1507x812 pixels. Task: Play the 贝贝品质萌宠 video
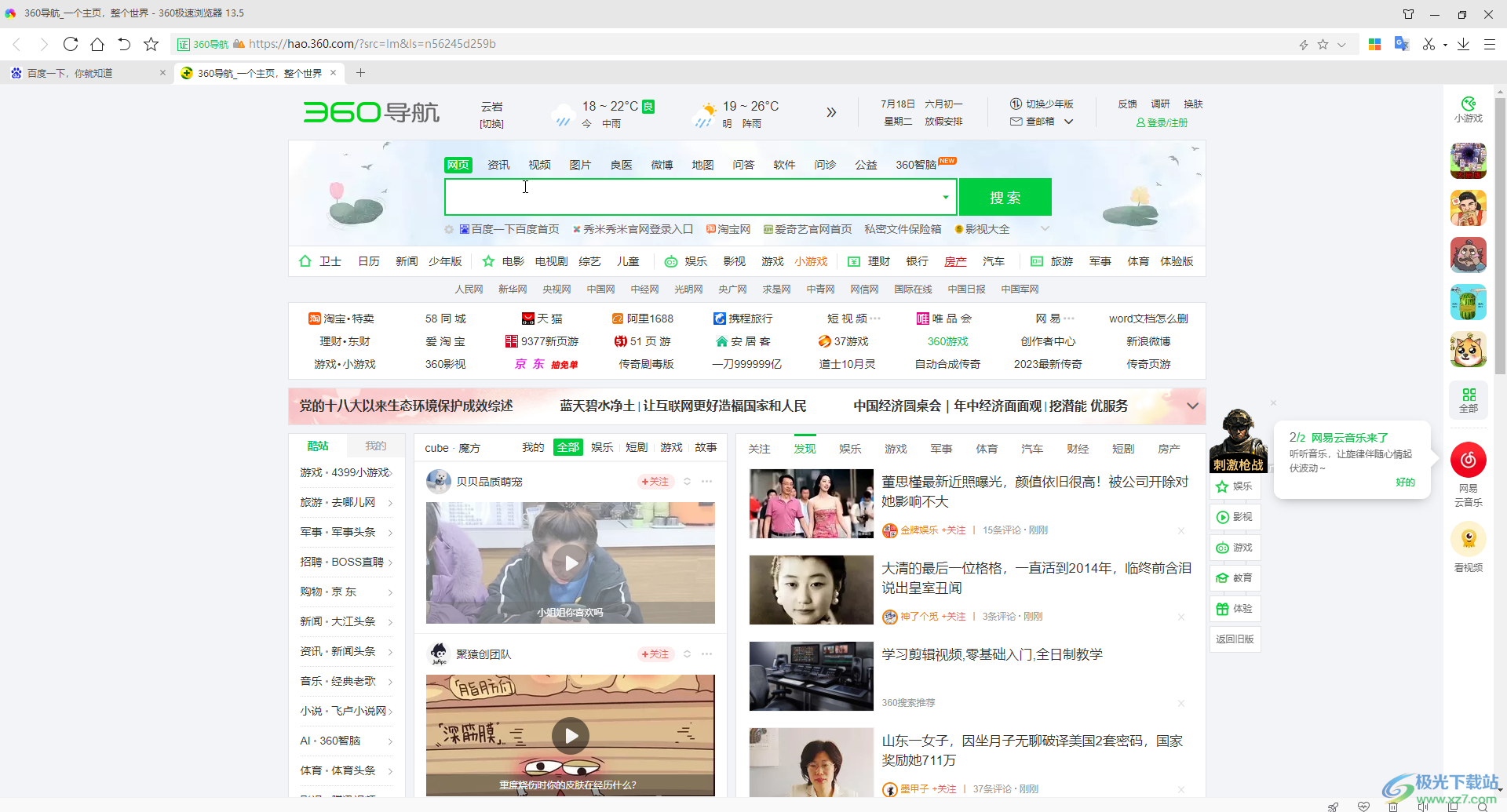coord(571,563)
